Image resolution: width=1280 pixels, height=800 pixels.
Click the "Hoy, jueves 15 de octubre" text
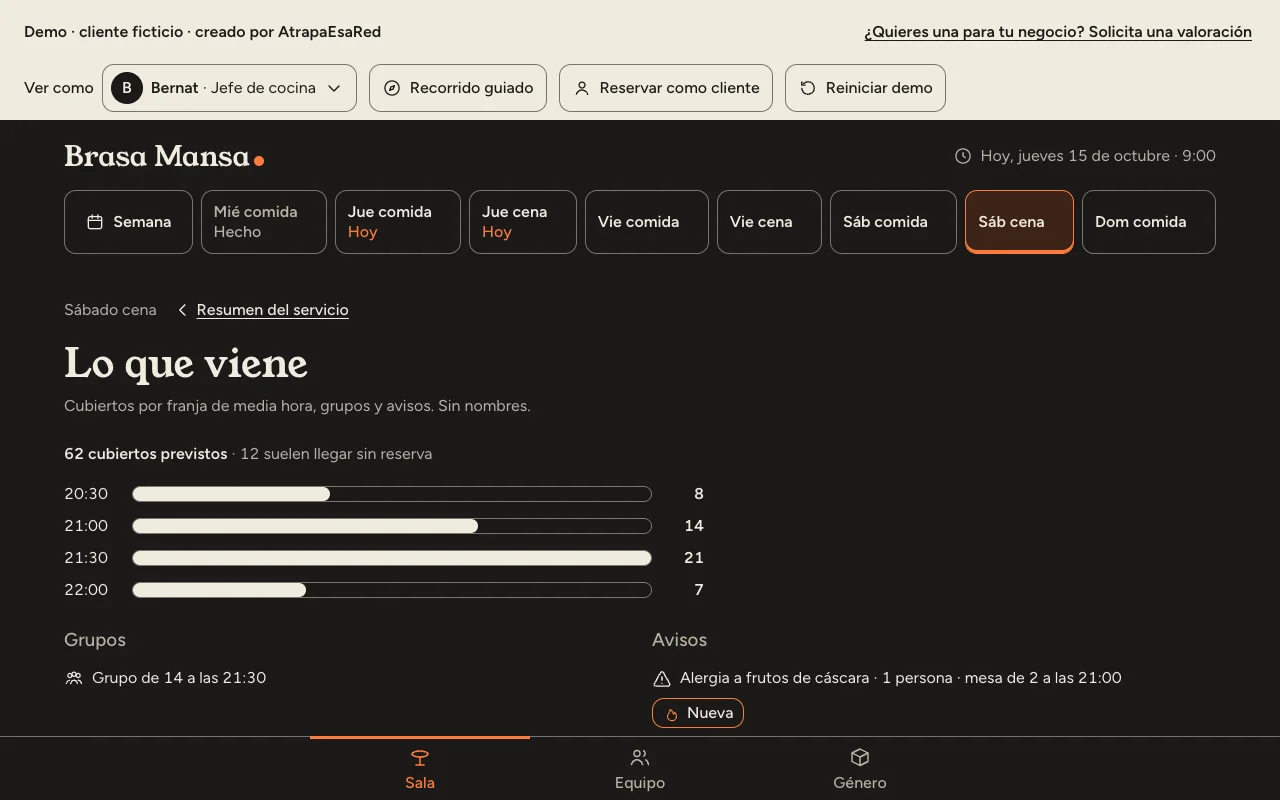(1075, 156)
